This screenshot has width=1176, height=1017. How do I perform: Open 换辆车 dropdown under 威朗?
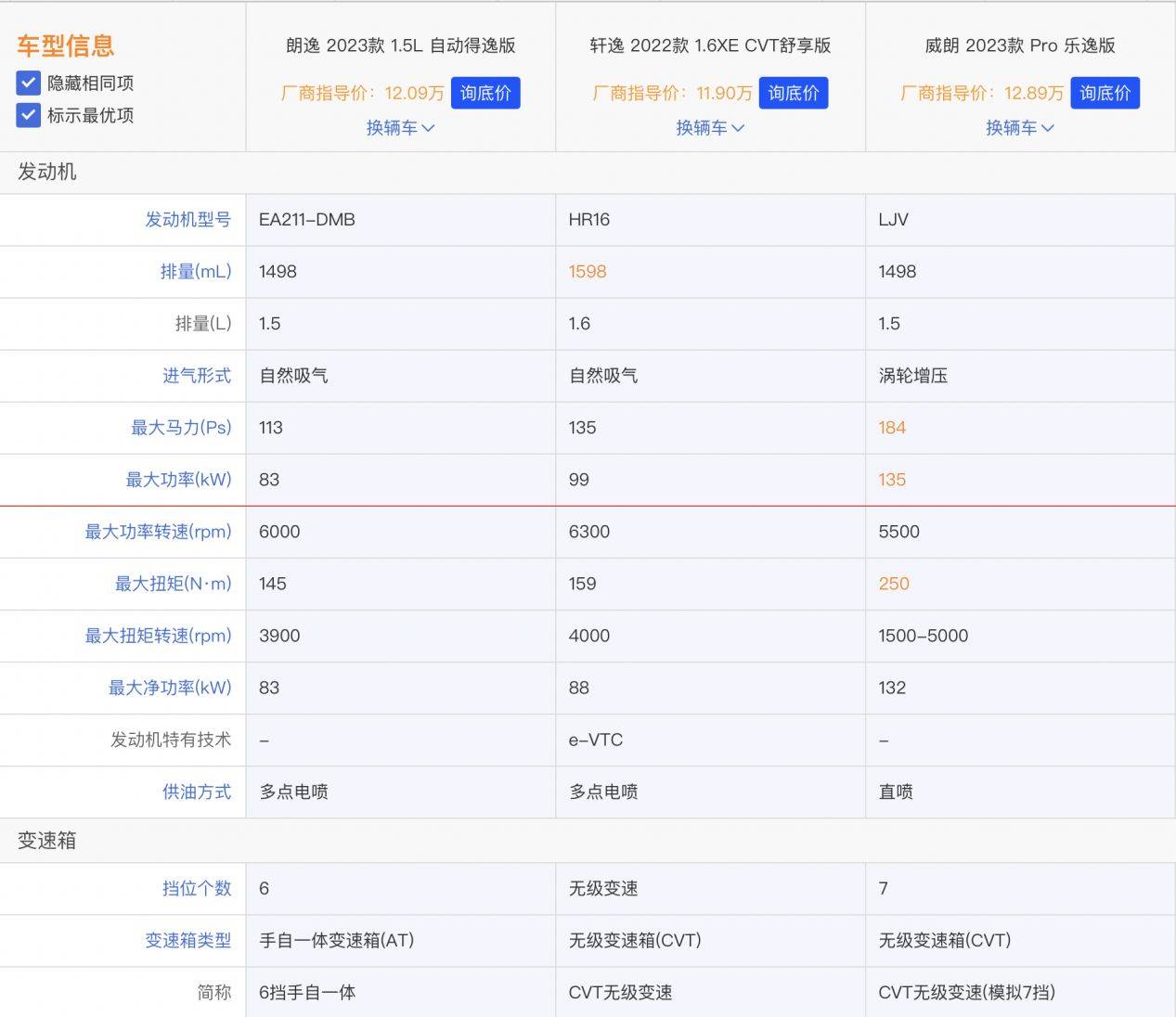1019,128
